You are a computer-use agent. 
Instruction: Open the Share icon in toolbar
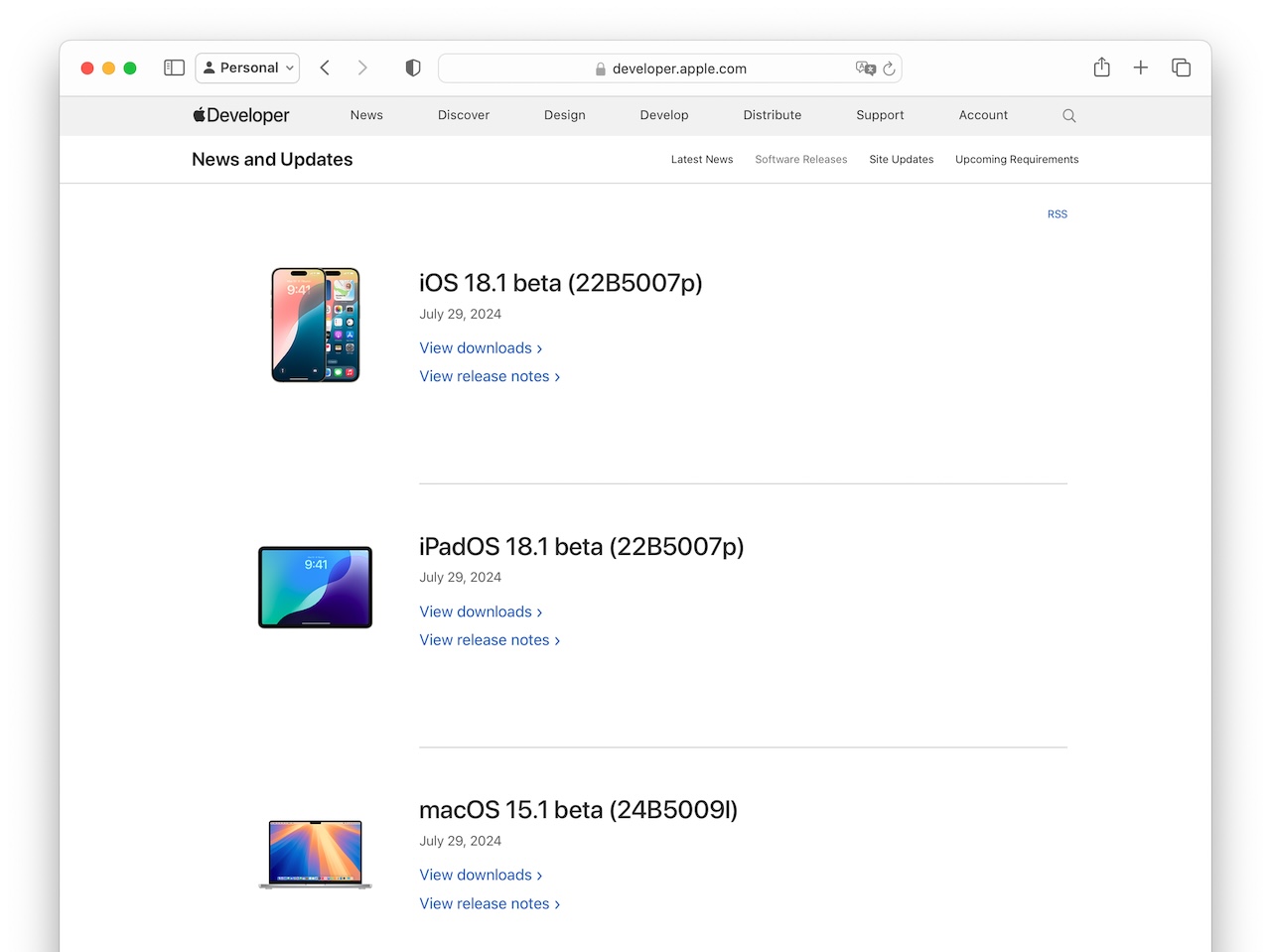click(x=1101, y=68)
